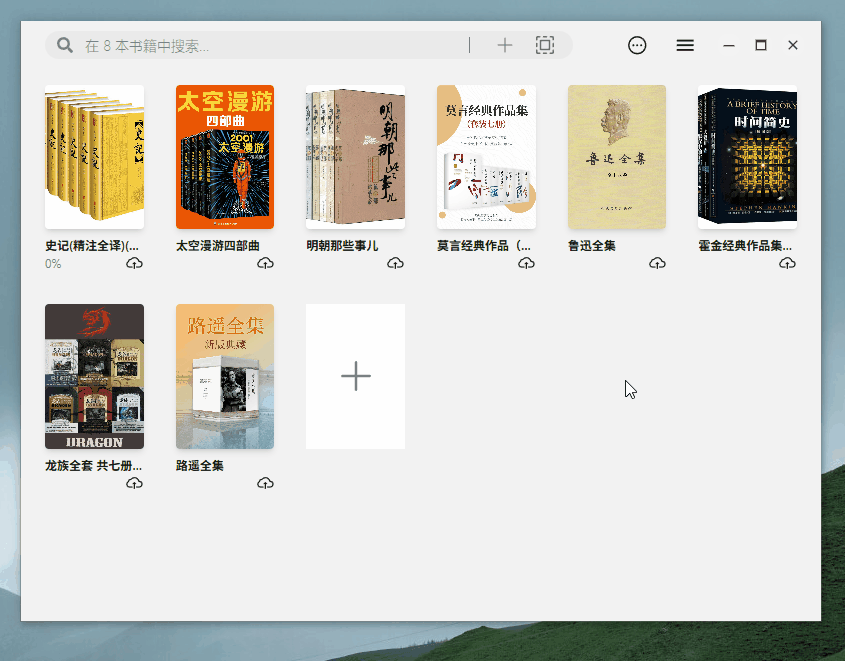845x661 pixels.
Task: Add a book via toolbar plus icon
Action: click(505, 45)
